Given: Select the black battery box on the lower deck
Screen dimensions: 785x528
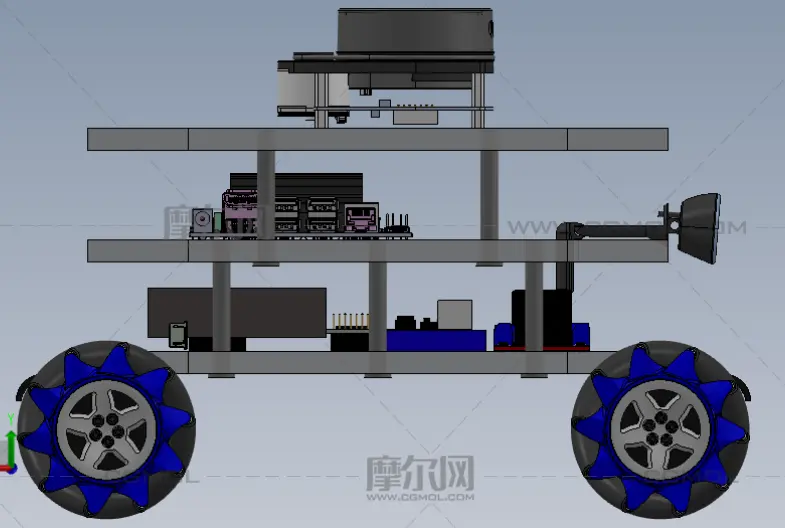Looking at the screenshot, I should pyautogui.click(x=236, y=312).
